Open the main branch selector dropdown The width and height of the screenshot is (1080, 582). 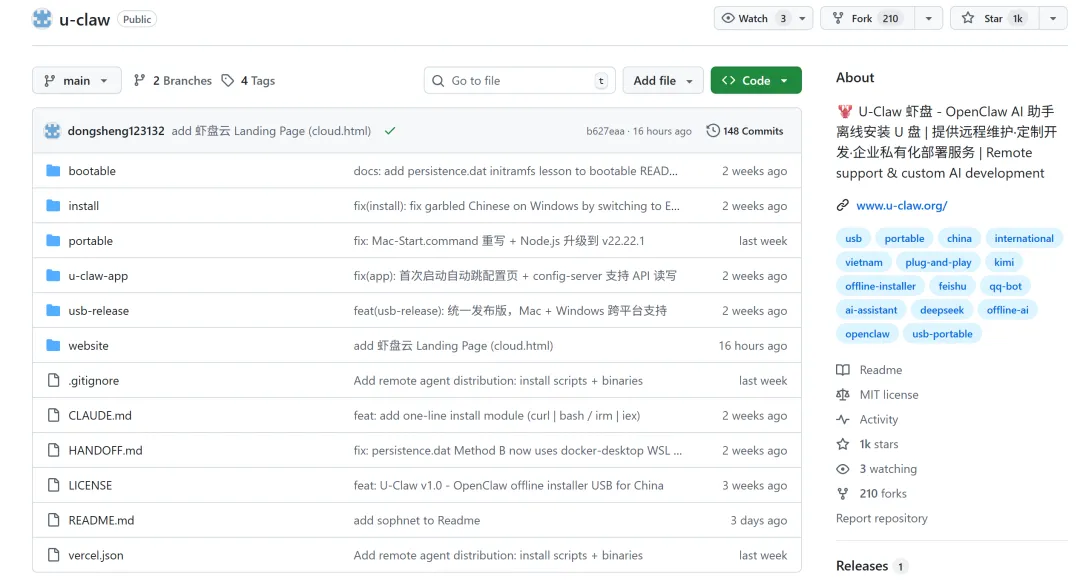(x=76, y=81)
